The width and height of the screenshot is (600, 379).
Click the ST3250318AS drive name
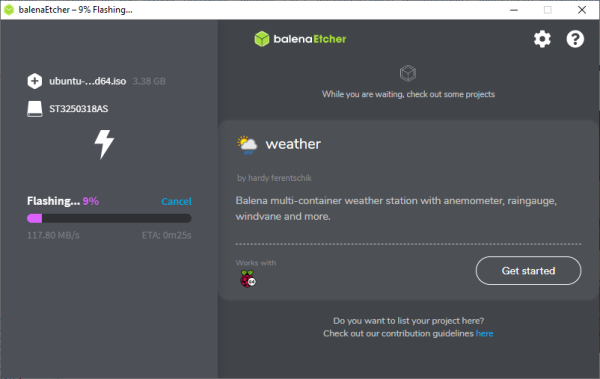[79, 109]
